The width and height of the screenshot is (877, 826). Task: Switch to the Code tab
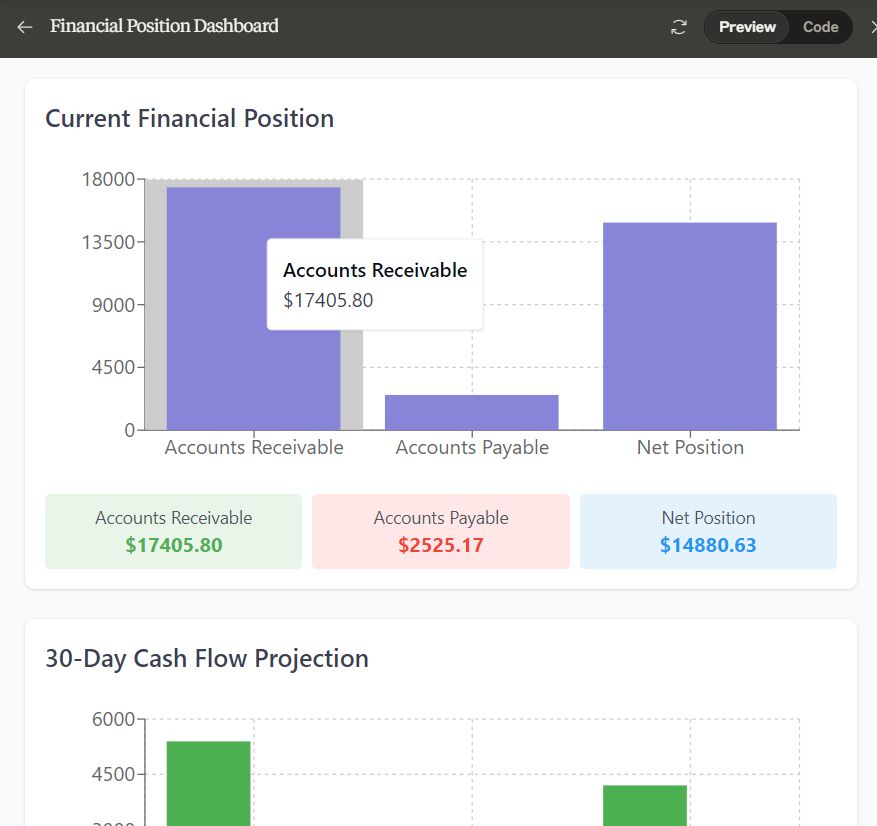(x=821, y=27)
